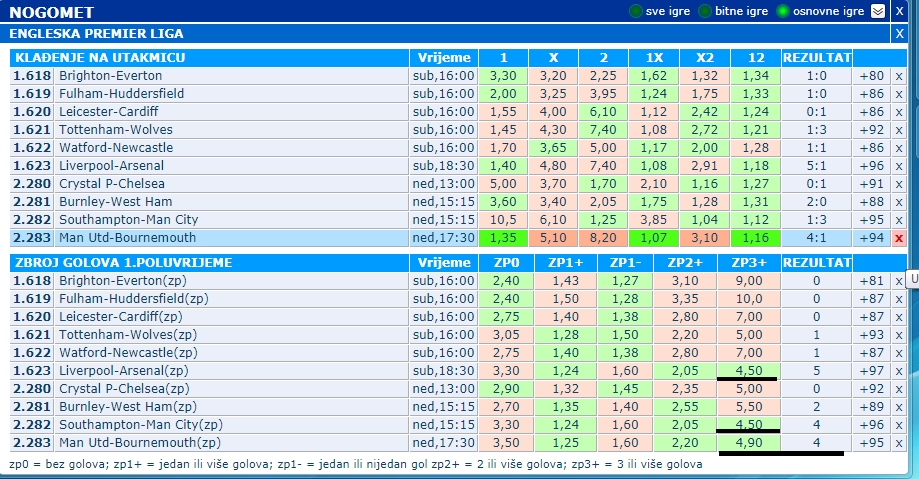Click result 5:1 for Liverpool-Arsenal
This screenshot has width=919, height=479.
816,166
